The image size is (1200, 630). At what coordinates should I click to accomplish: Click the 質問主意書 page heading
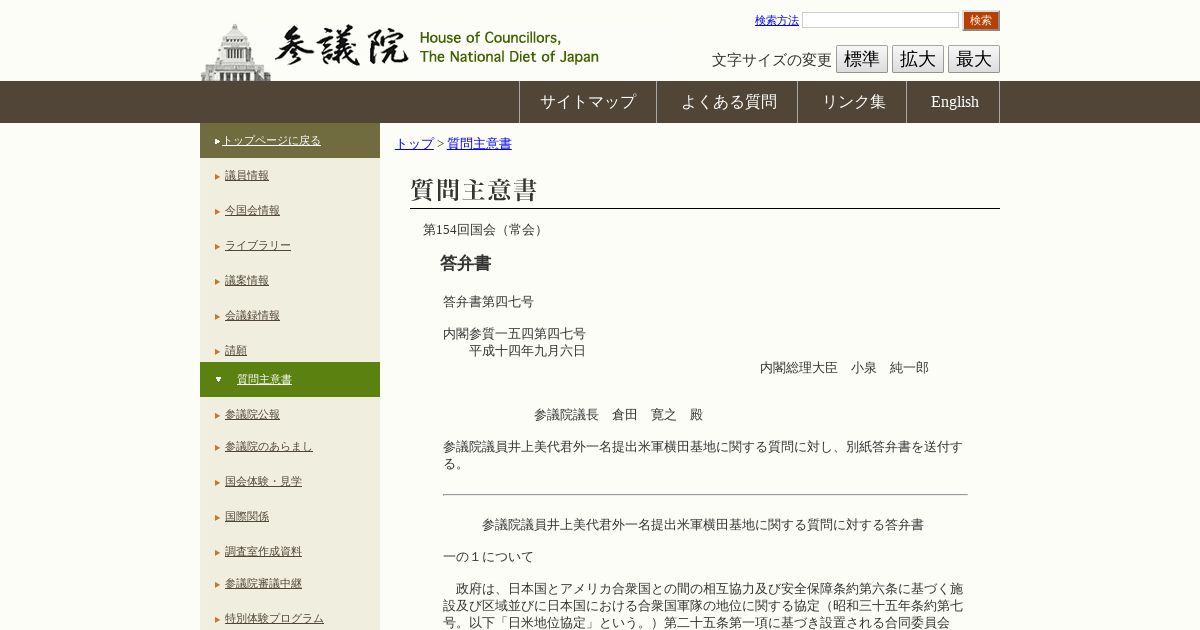(x=474, y=190)
